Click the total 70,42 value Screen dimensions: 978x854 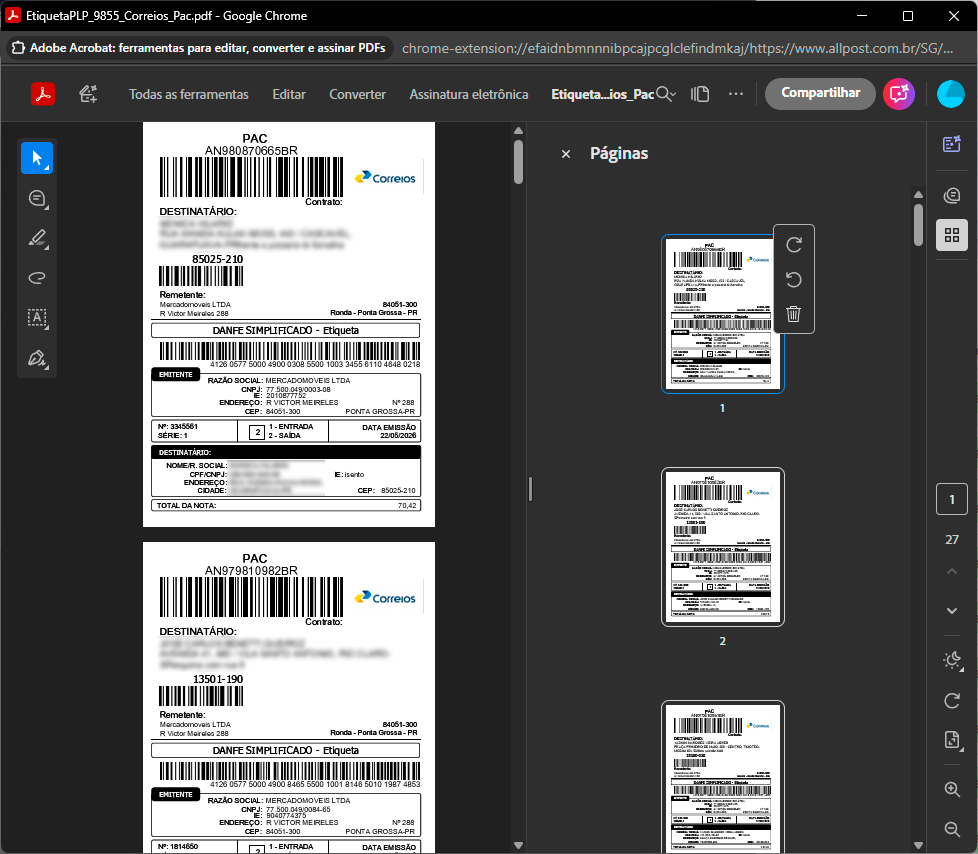407,505
